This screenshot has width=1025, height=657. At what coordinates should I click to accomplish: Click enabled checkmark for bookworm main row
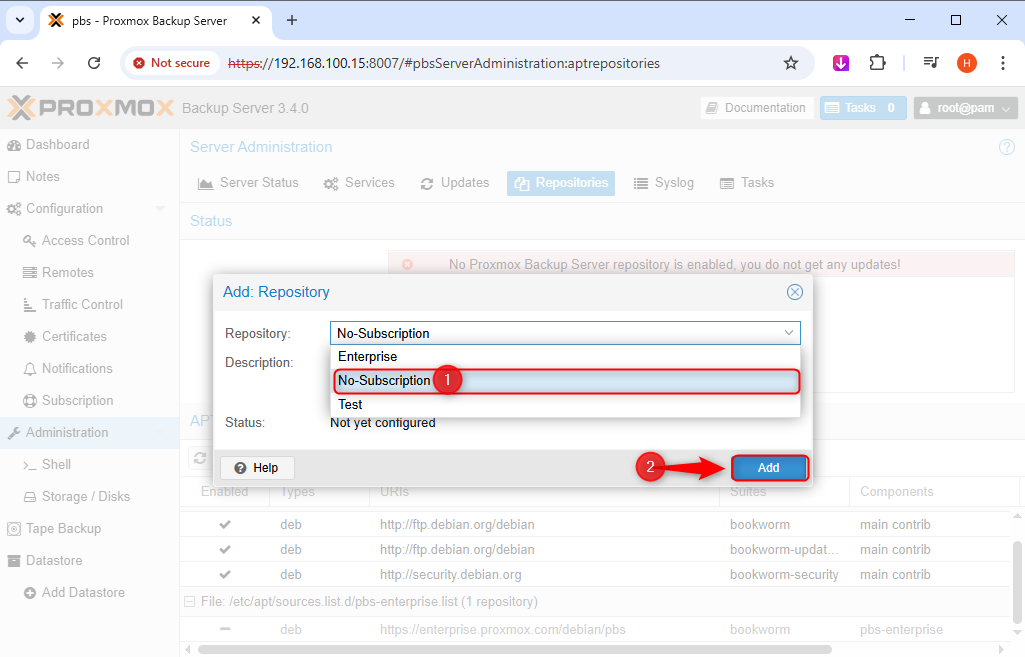(x=225, y=524)
